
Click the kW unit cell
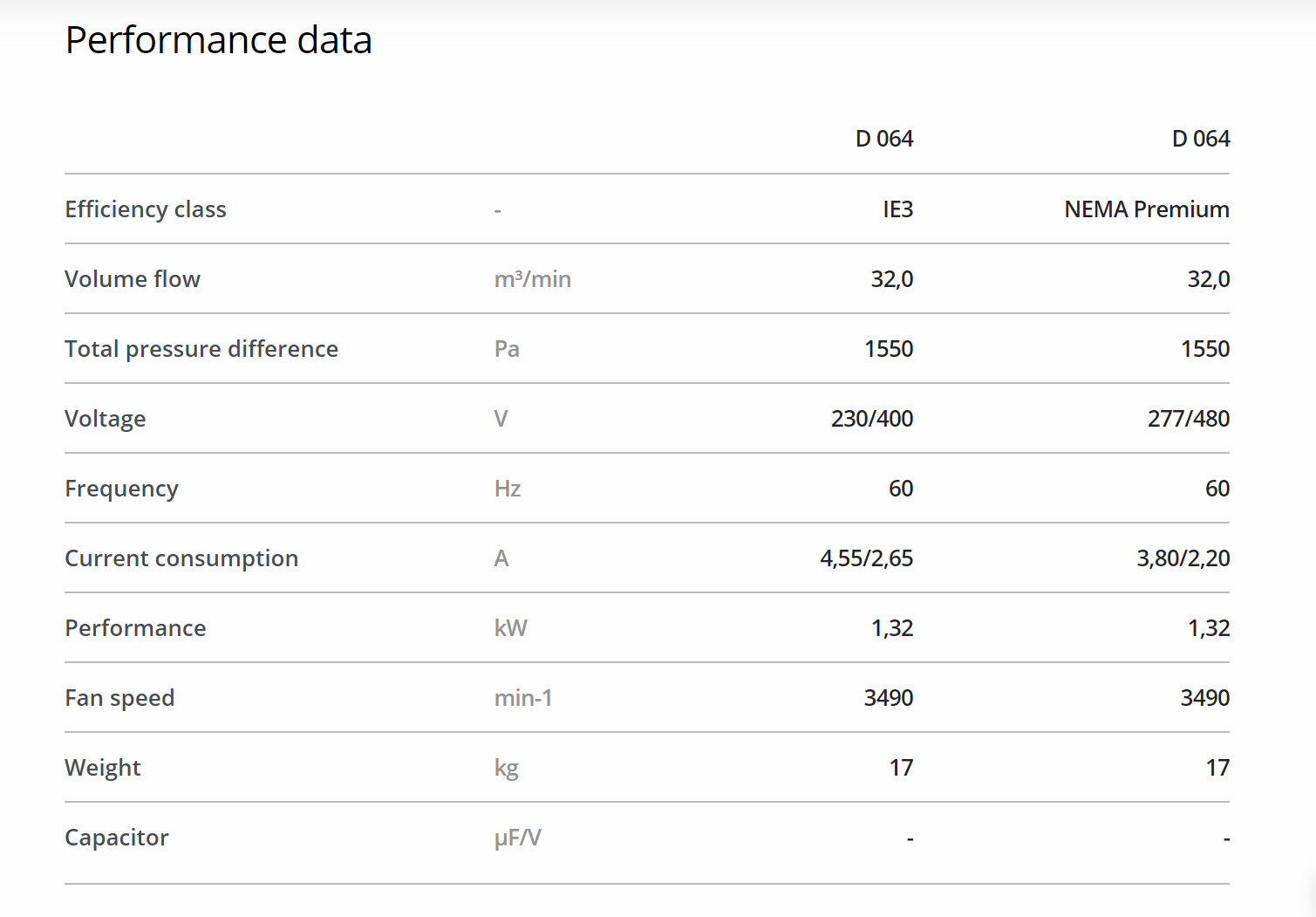tap(510, 628)
